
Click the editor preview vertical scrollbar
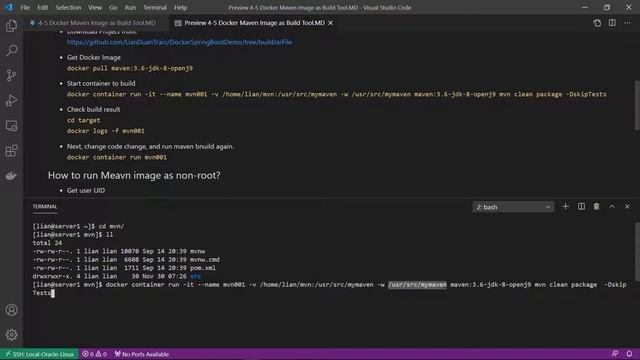tap(637, 105)
